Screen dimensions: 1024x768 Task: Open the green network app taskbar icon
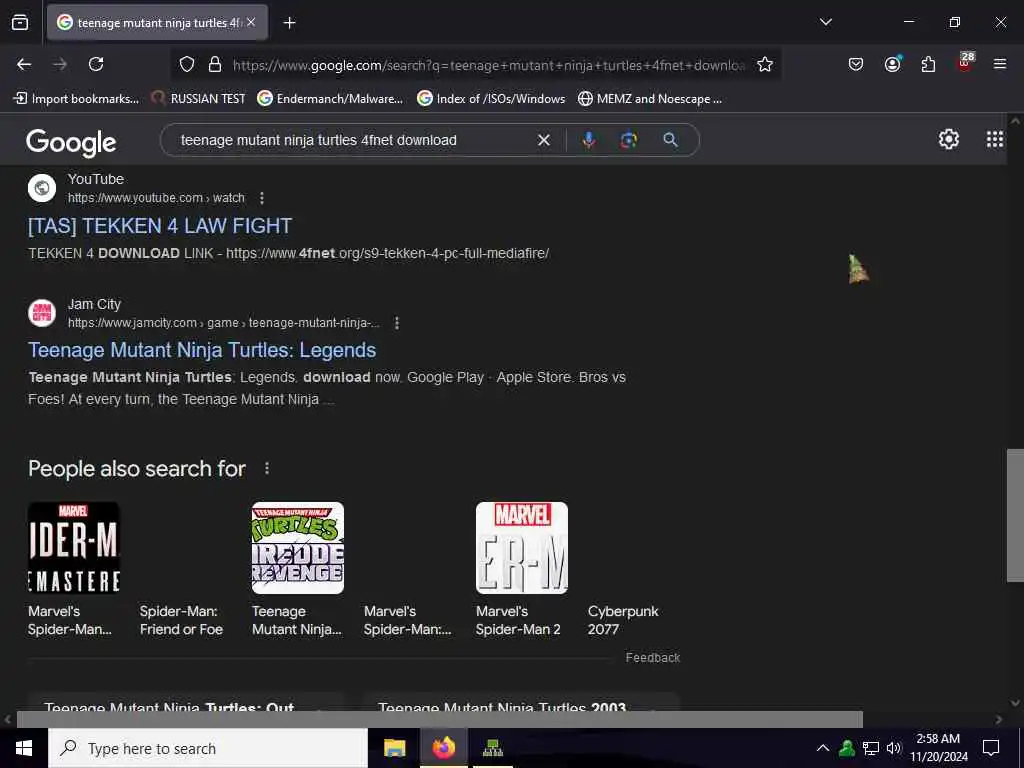(x=492, y=748)
